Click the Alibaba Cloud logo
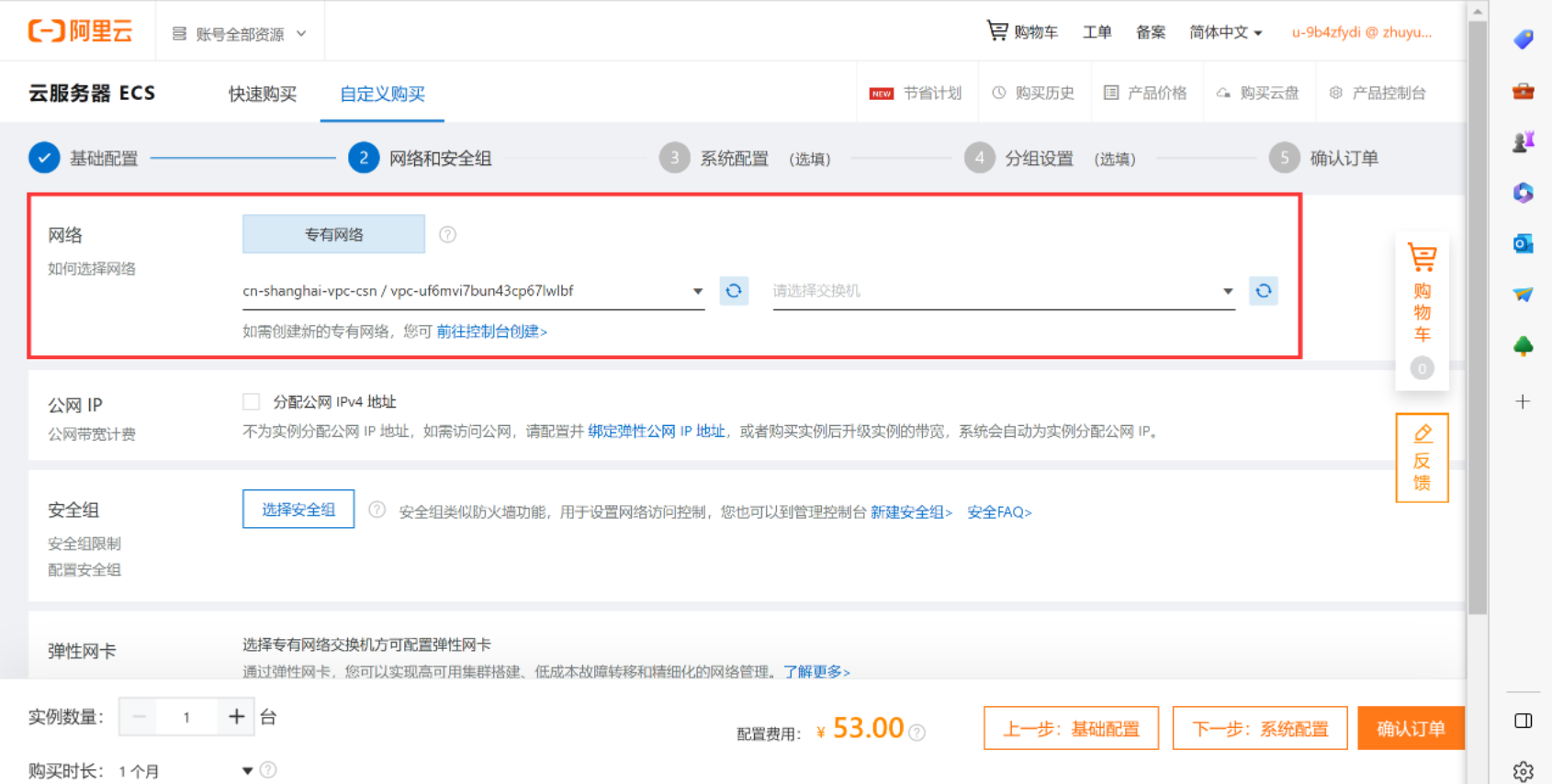 [x=80, y=31]
